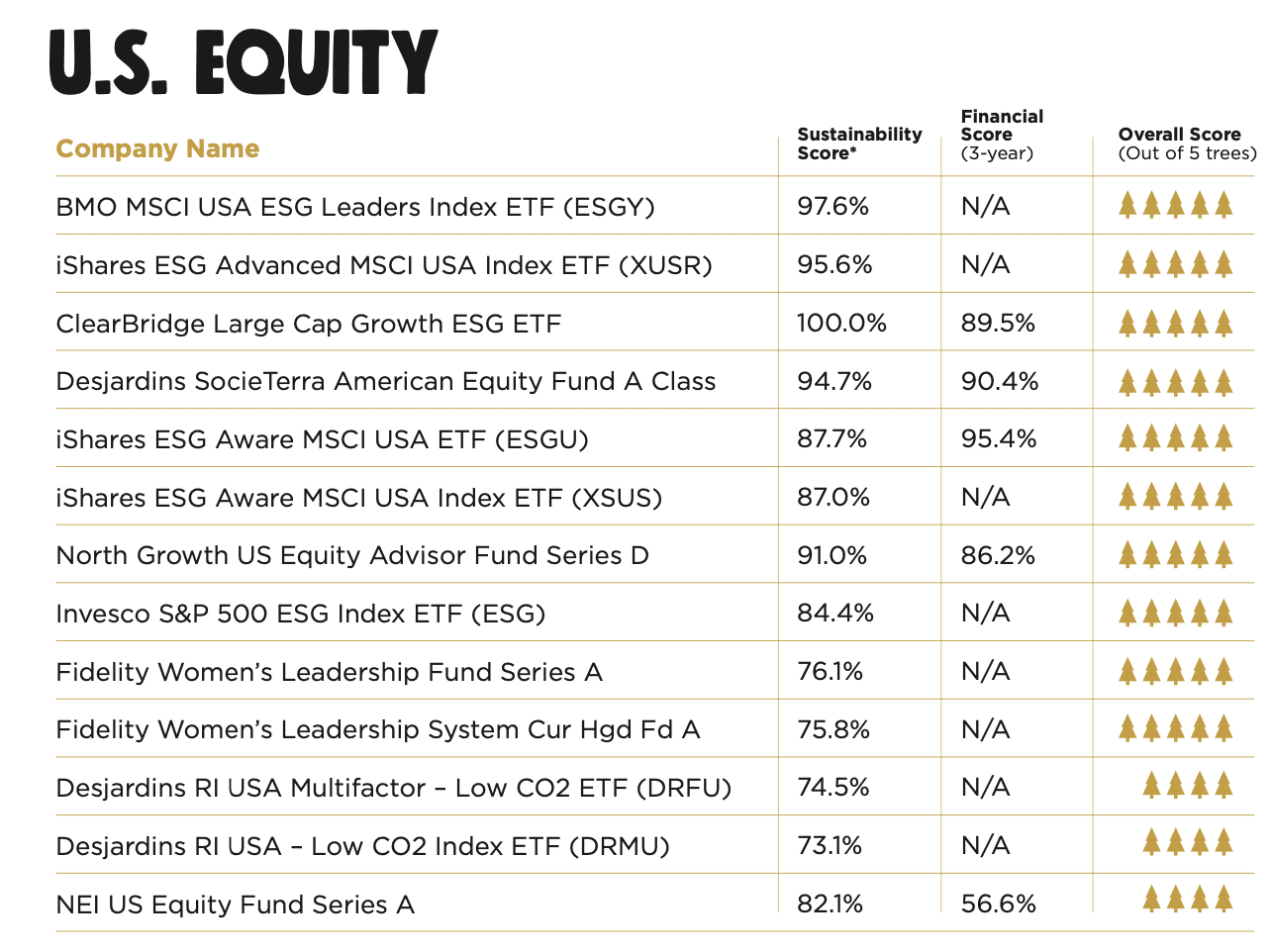This screenshot has width=1273, height=952.
Task: Select the Financial Score (3-year) column header
Action: (x=1001, y=135)
